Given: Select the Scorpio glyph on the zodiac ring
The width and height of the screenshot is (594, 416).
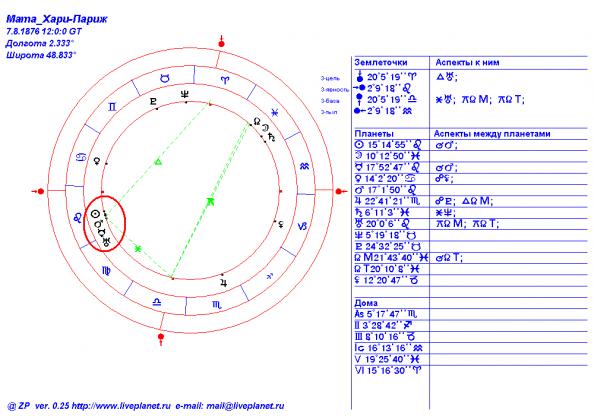Looking at the screenshot, I should coord(217,305).
